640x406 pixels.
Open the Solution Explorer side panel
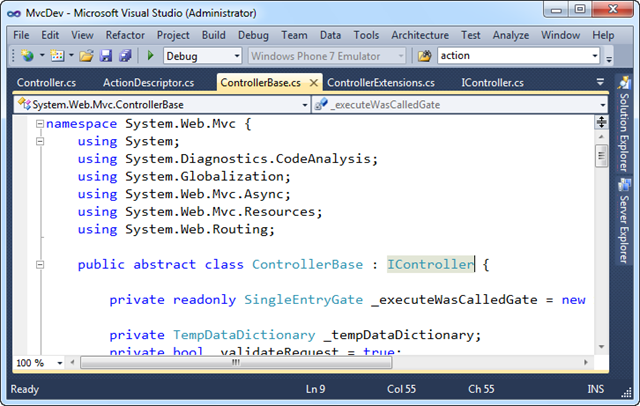624,123
